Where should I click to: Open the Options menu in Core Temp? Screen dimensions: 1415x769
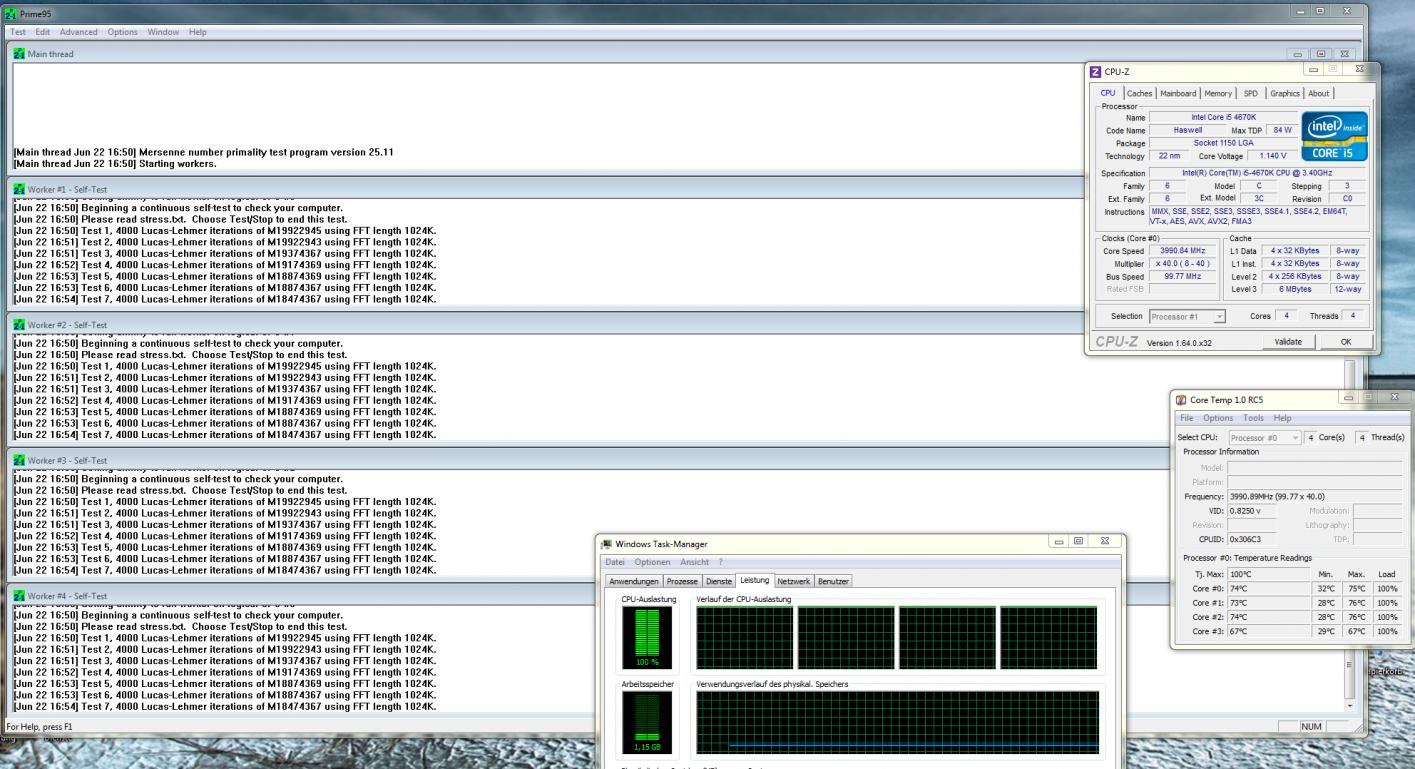pyautogui.click(x=1218, y=417)
